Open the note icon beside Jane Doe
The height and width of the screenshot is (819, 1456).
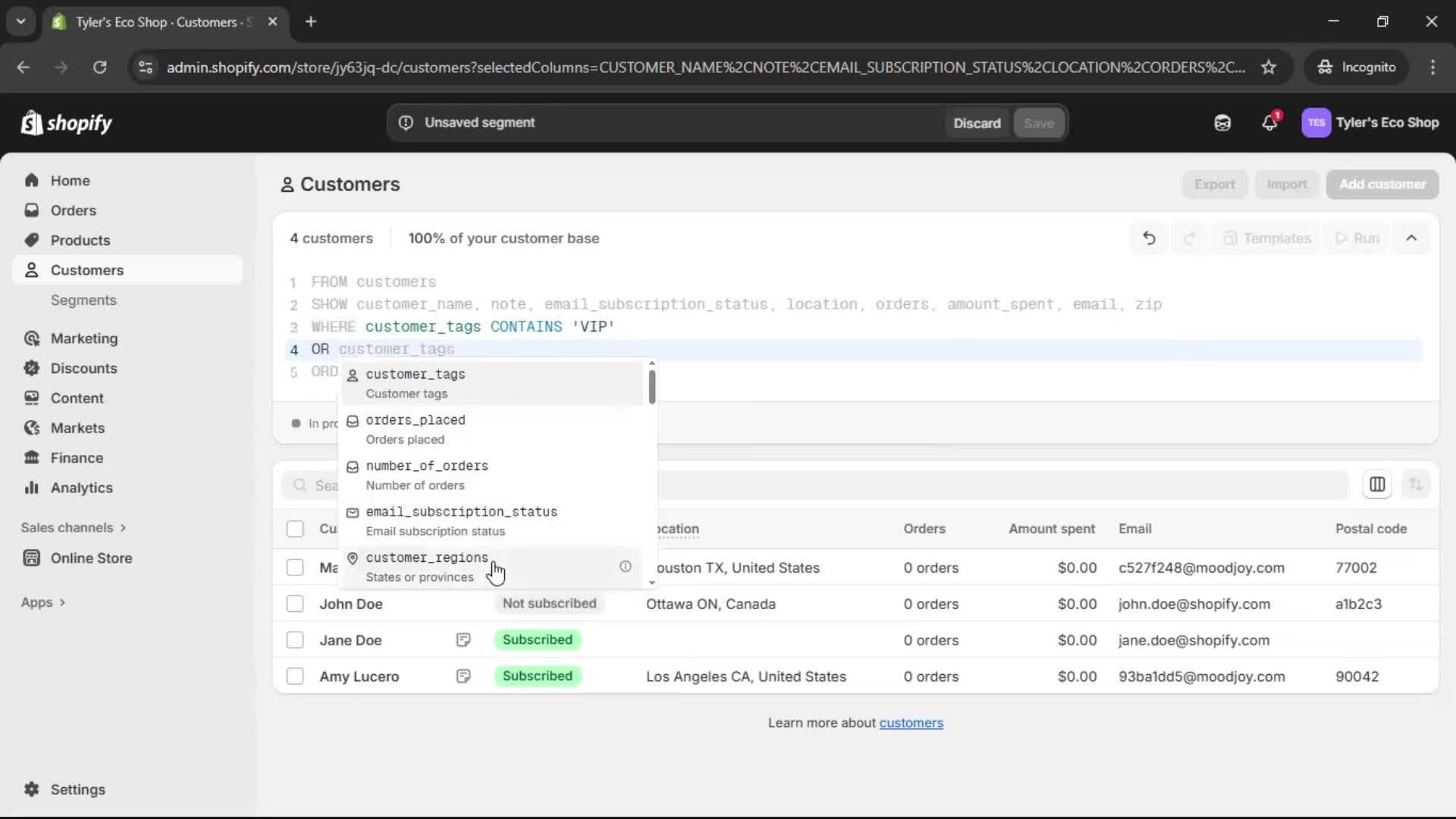click(x=464, y=639)
